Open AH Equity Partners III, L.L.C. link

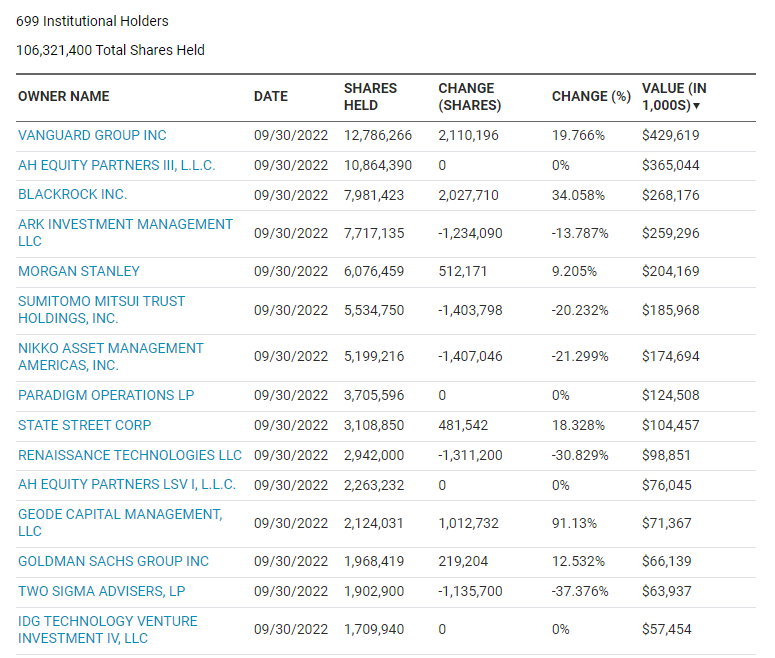(116, 165)
